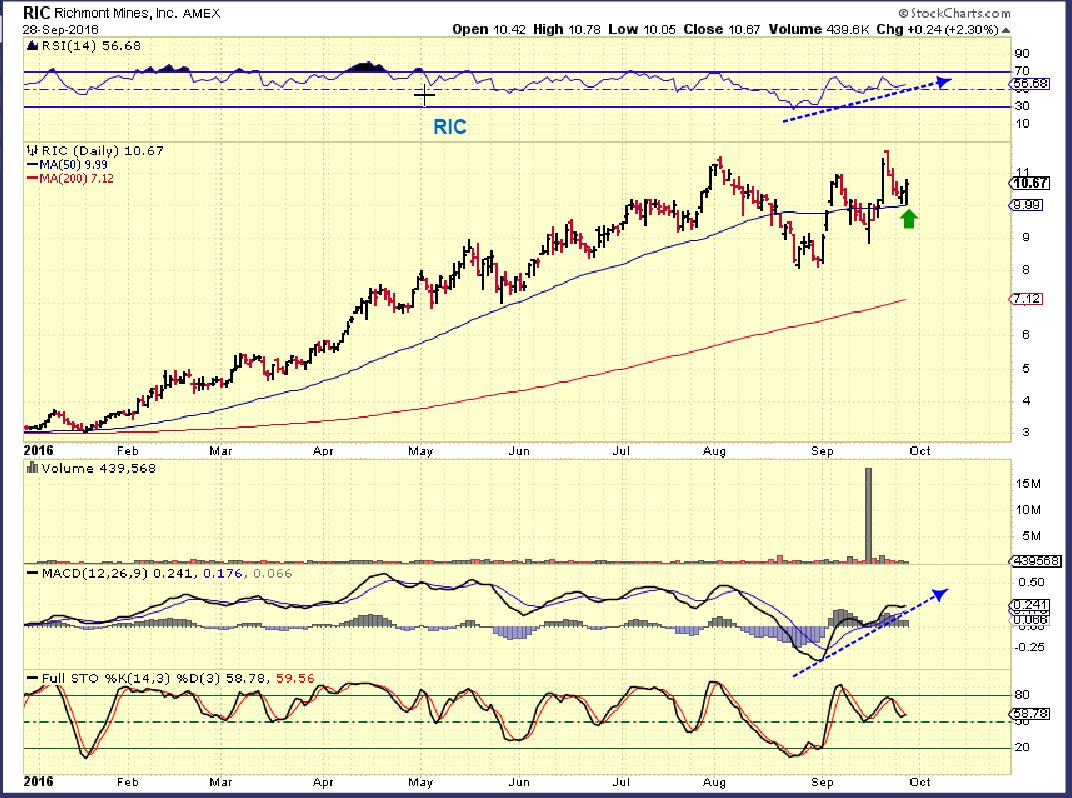Click the 'RSI(14) 56.68' panel label
Screen dimensions: 1072x798
(90, 46)
